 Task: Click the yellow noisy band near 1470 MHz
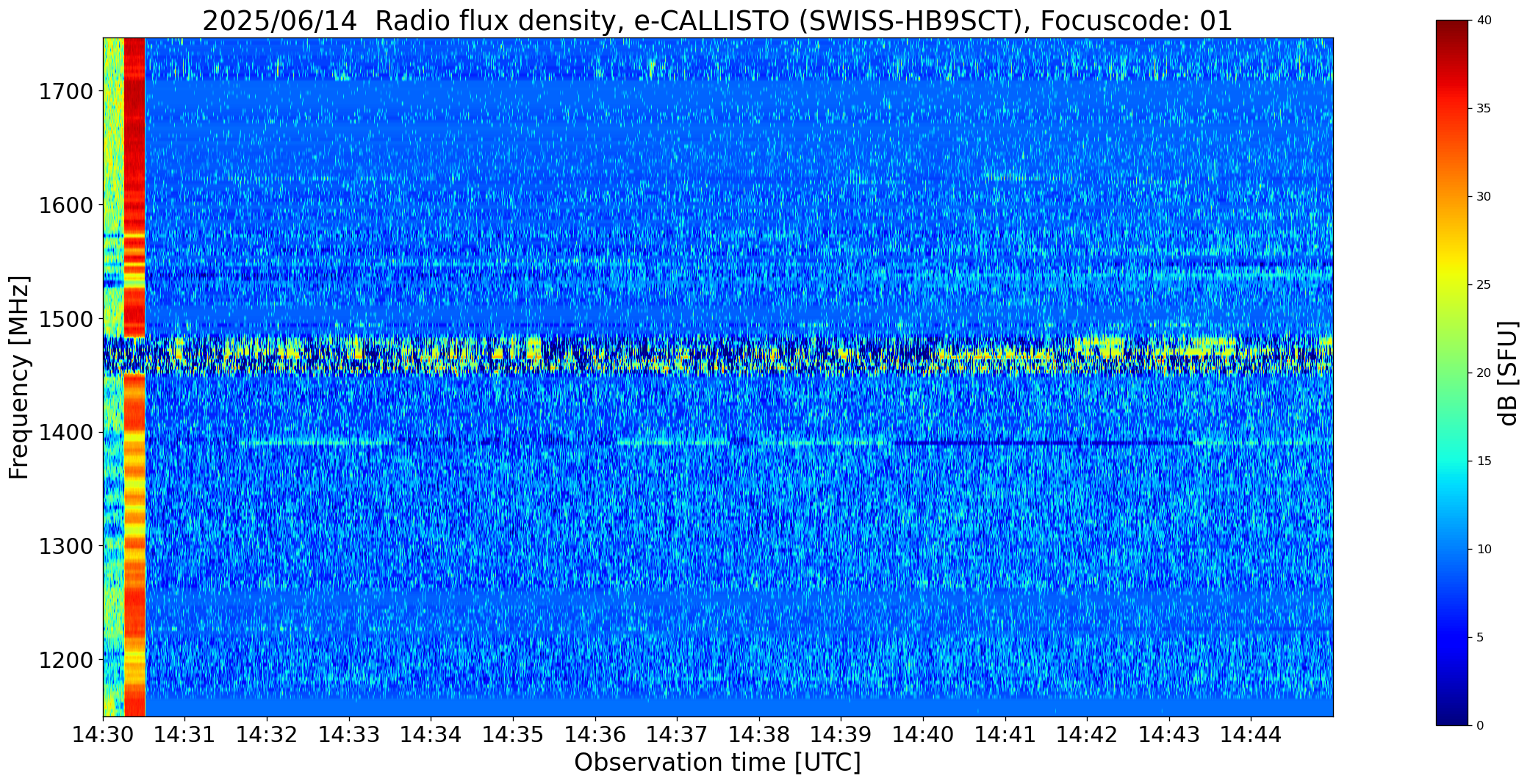[x=718, y=354]
